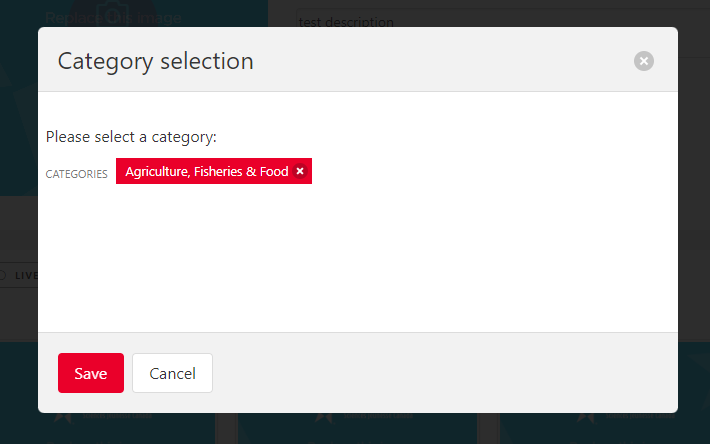The image size is (710, 444).
Task: Click the blank white dialog body
Action: click(357, 260)
